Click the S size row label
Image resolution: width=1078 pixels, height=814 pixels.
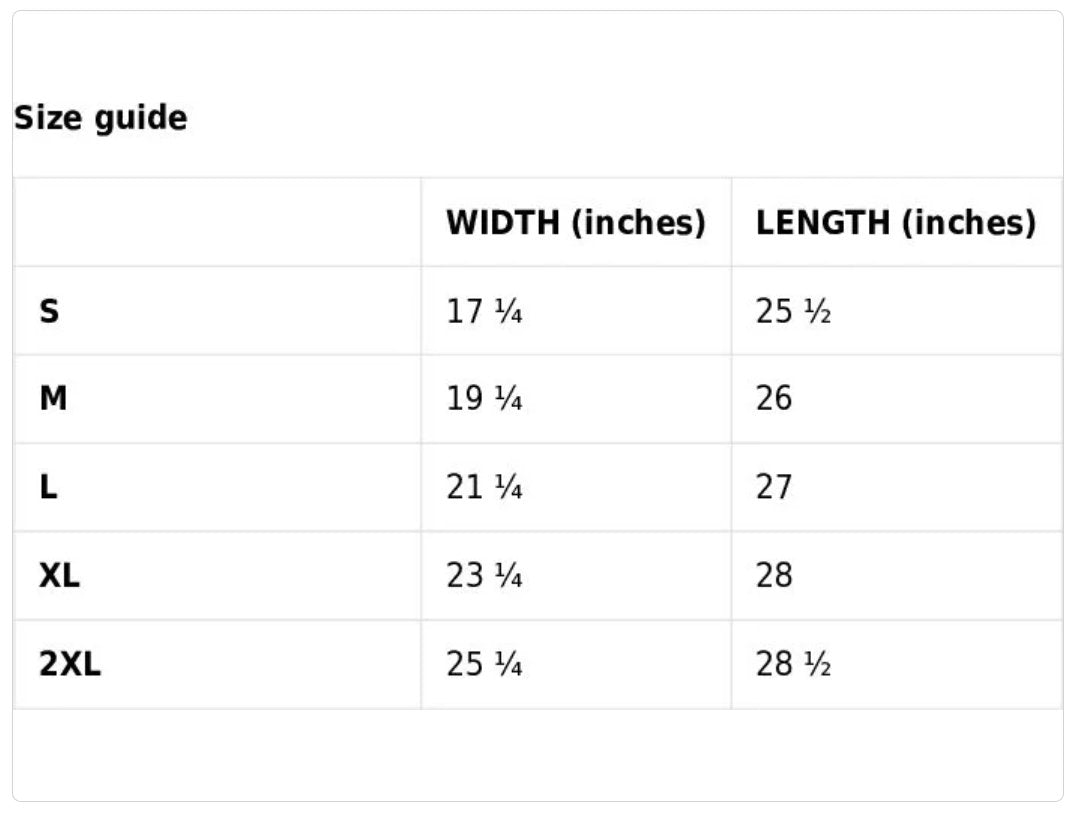(x=49, y=312)
